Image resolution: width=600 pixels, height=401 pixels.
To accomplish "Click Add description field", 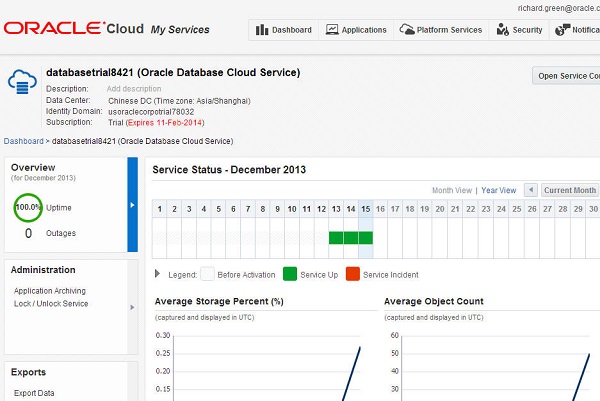I will point(134,89).
